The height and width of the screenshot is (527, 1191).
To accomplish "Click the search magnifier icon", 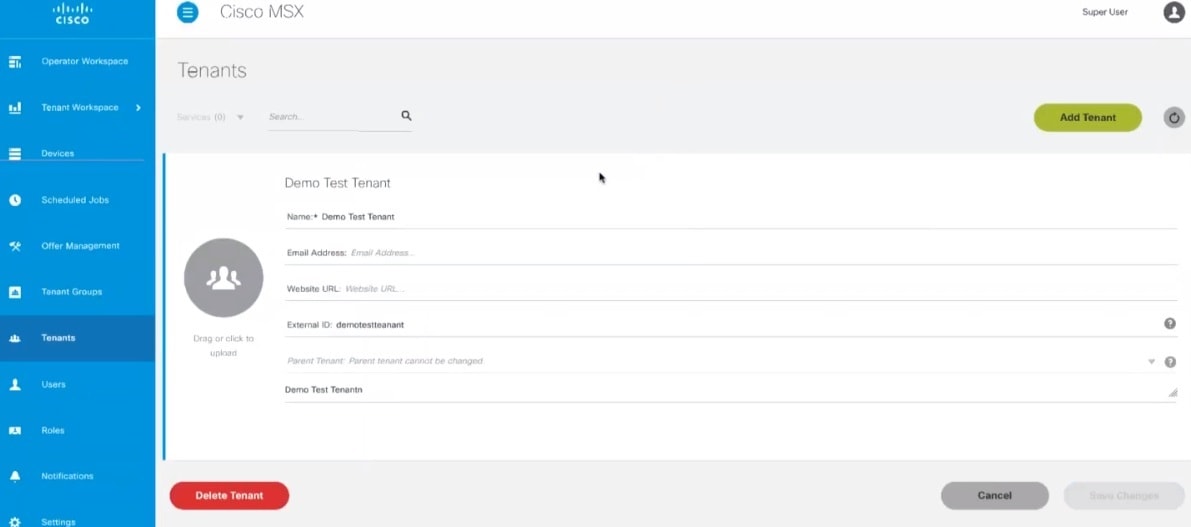I will click(x=406, y=116).
